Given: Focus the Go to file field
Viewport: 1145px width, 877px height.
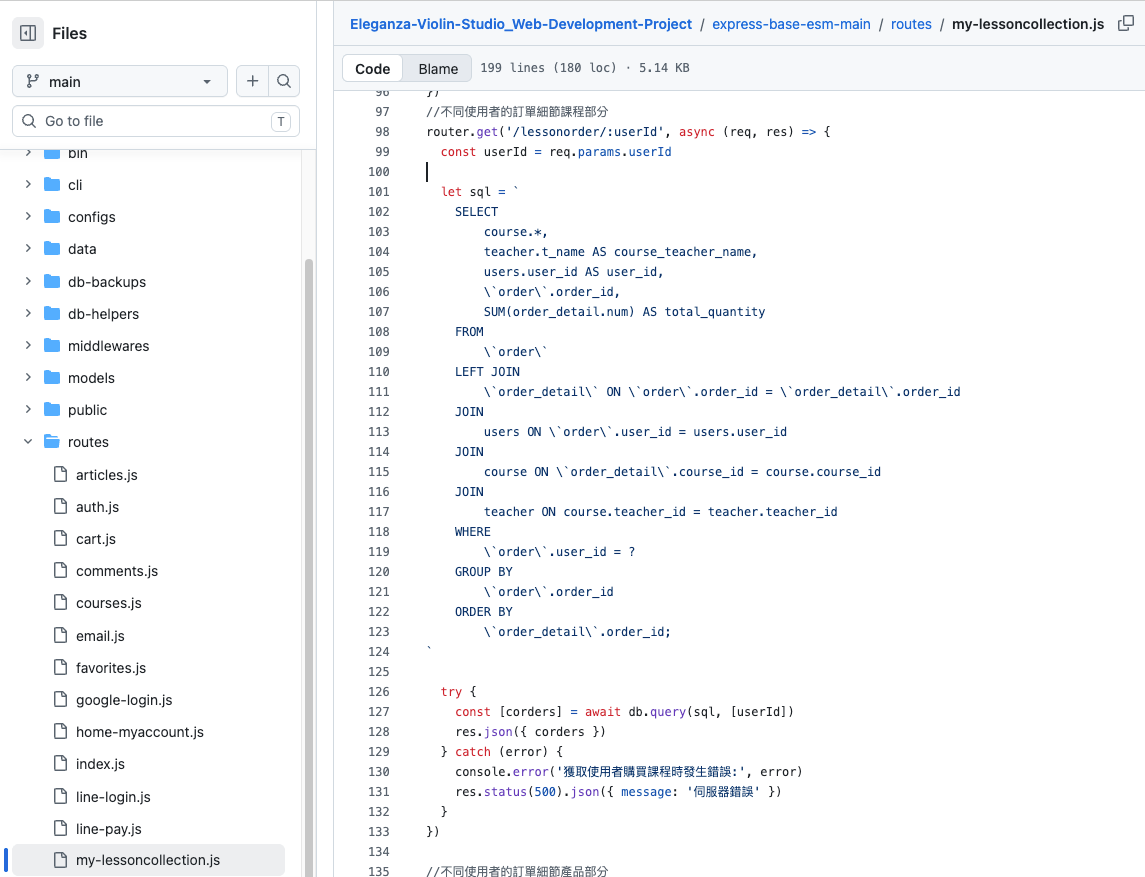Looking at the screenshot, I should pyautogui.click(x=156, y=121).
